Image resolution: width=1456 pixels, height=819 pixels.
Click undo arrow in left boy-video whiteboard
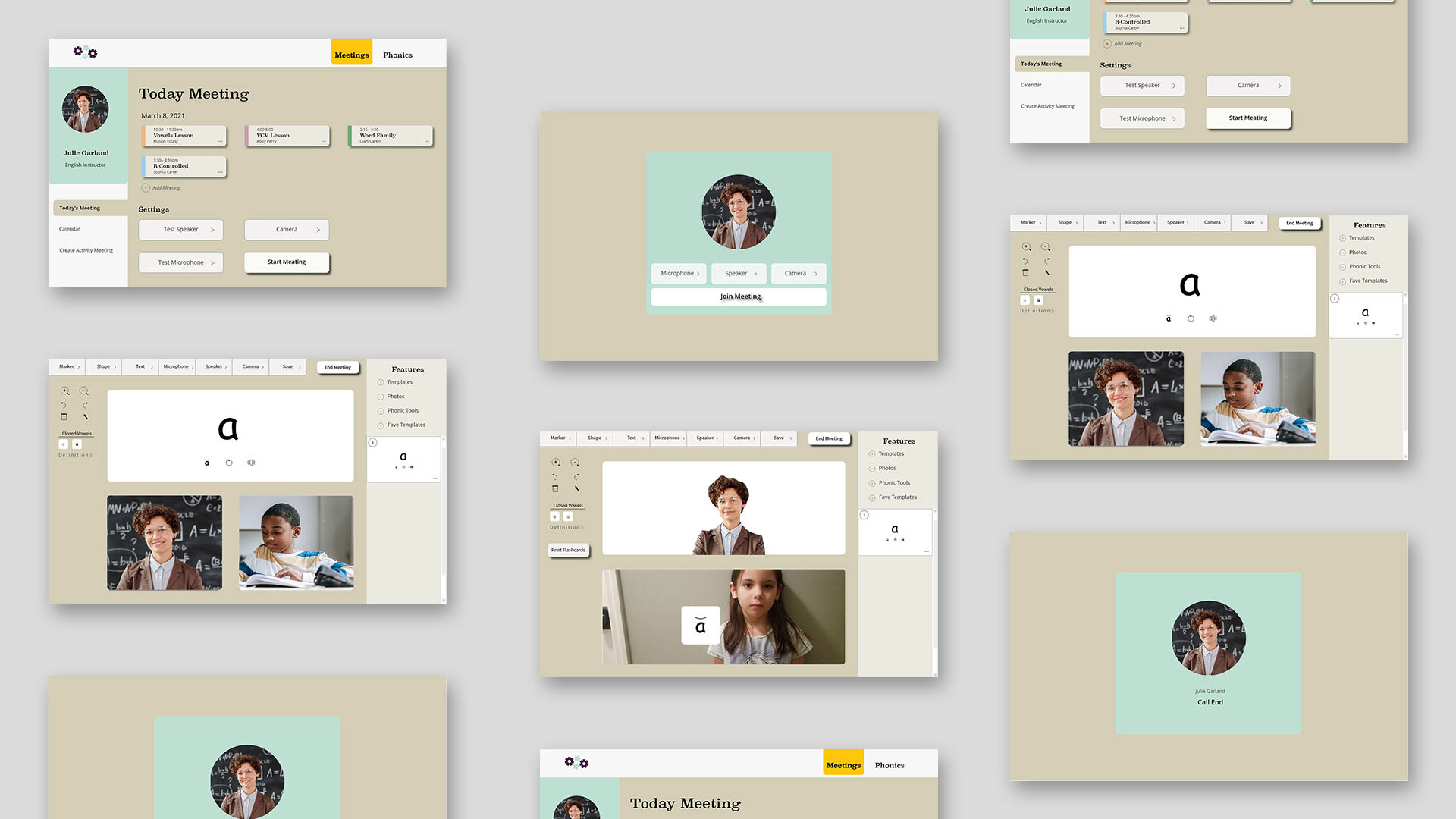point(64,405)
